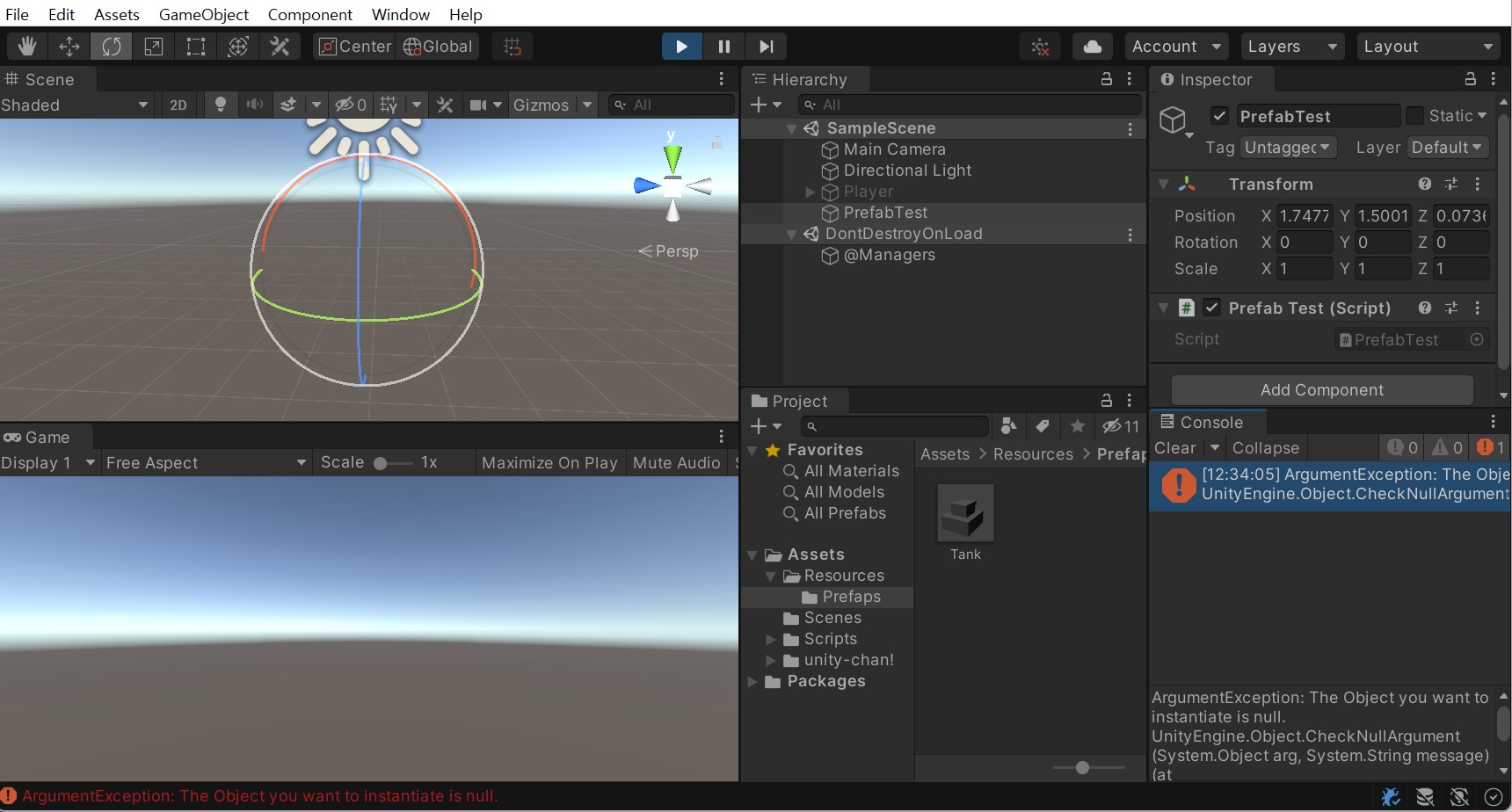This screenshot has width=1512, height=812.
Task: Open Cloud services icon
Action: (x=1092, y=47)
